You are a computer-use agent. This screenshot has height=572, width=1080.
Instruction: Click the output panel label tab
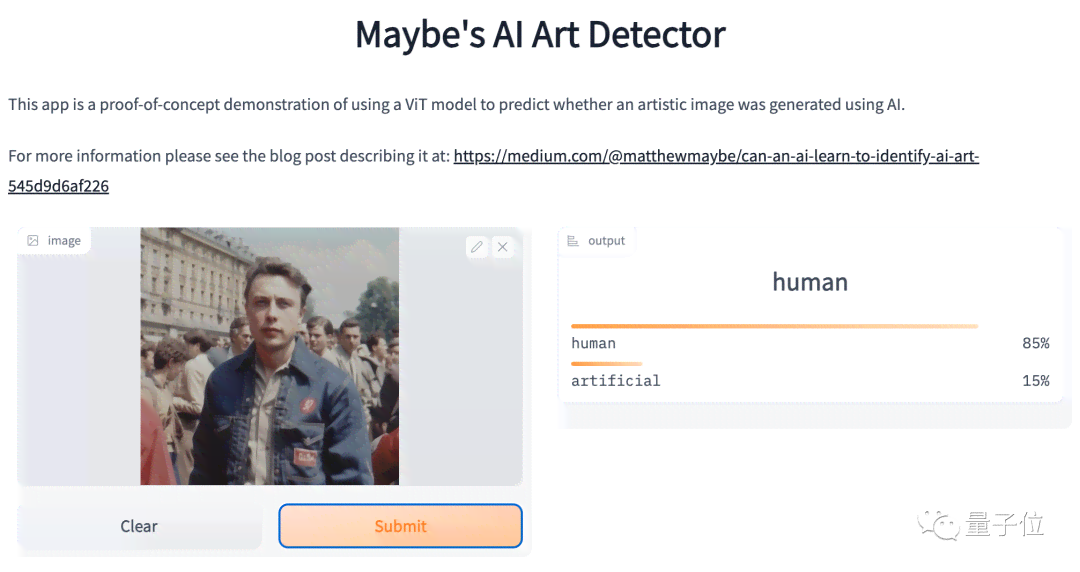(596, 241)
